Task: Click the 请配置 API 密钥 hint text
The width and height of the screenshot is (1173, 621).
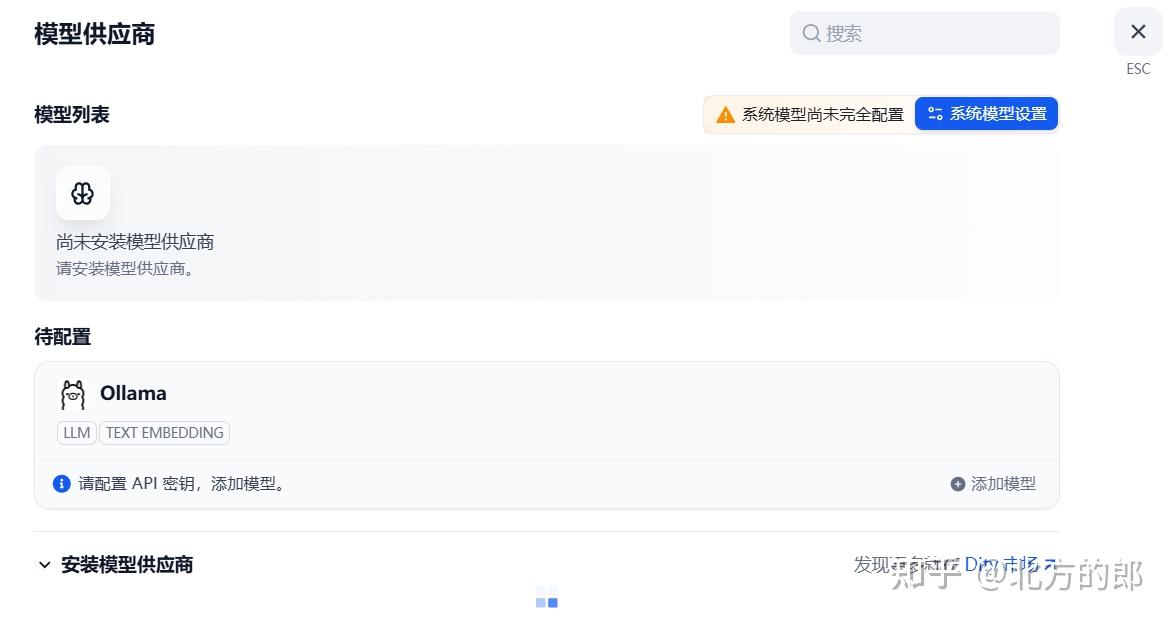Action: (178, 483)
